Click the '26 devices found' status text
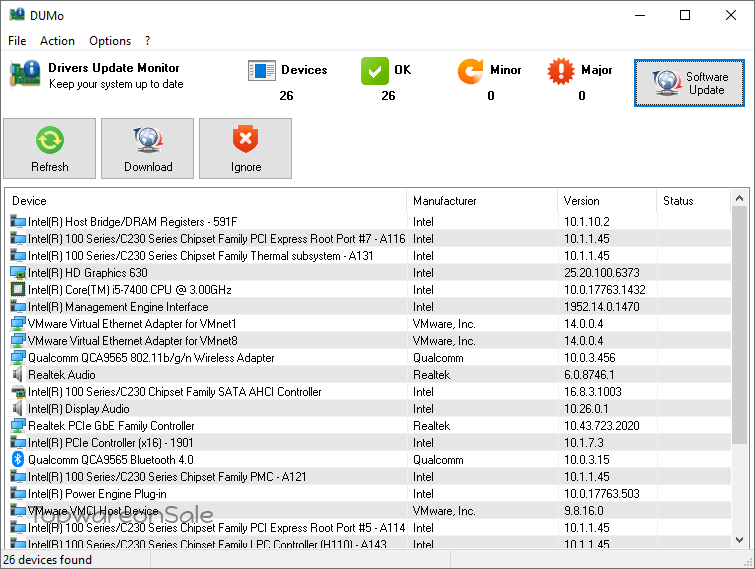755x569 pixels. point(47,560)
